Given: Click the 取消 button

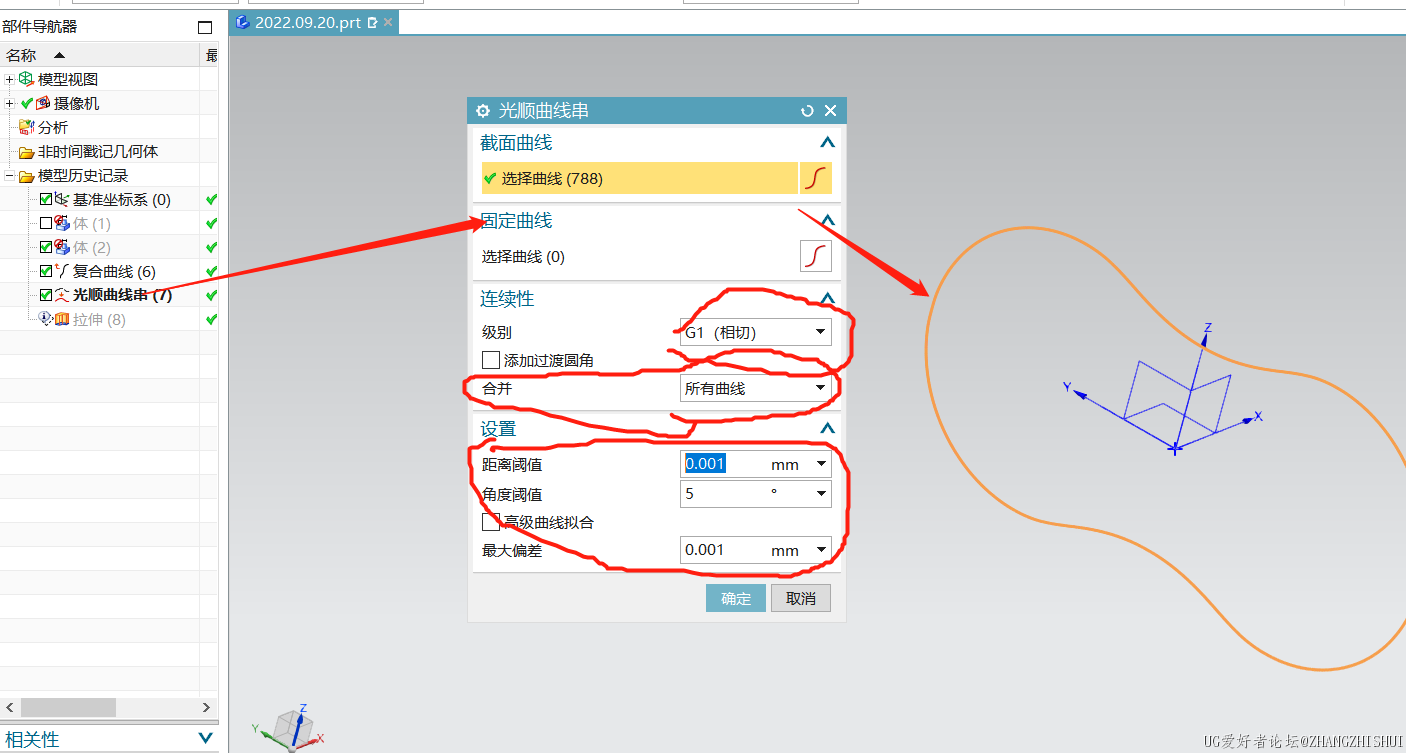Looking at the screenshot, I should (801, 598).
